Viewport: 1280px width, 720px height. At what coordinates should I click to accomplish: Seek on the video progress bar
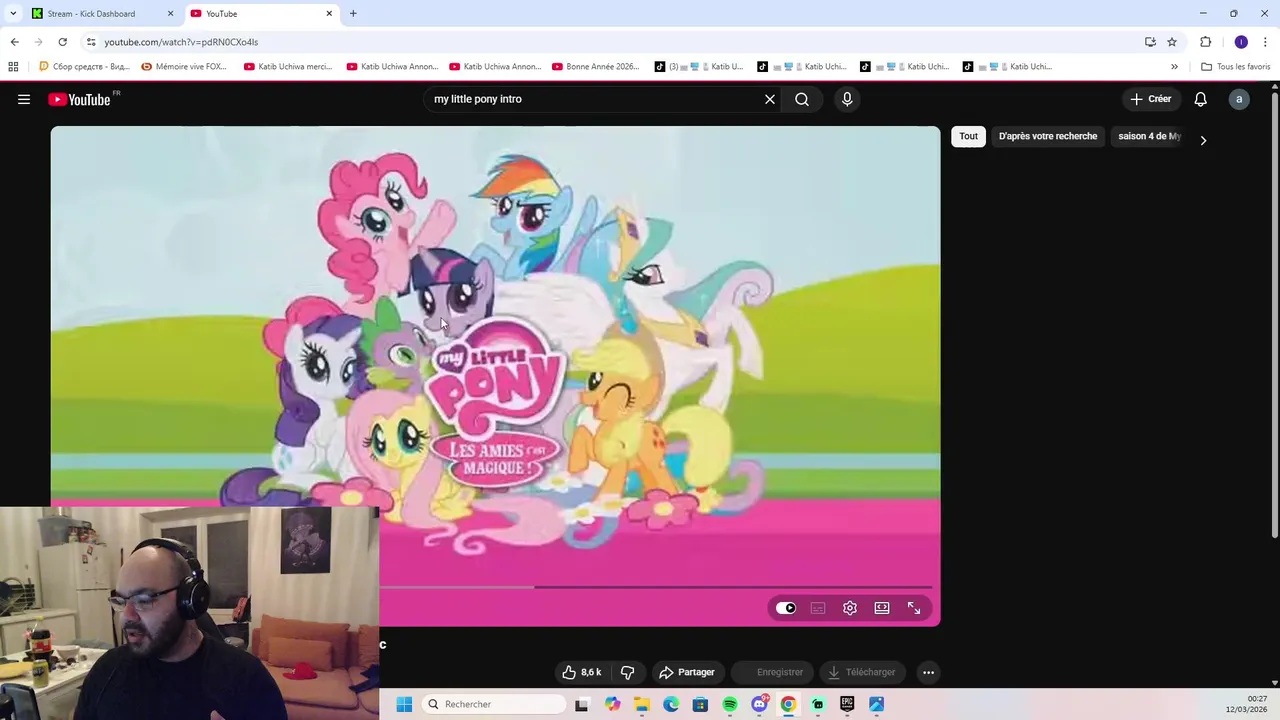tap(655, 587)
